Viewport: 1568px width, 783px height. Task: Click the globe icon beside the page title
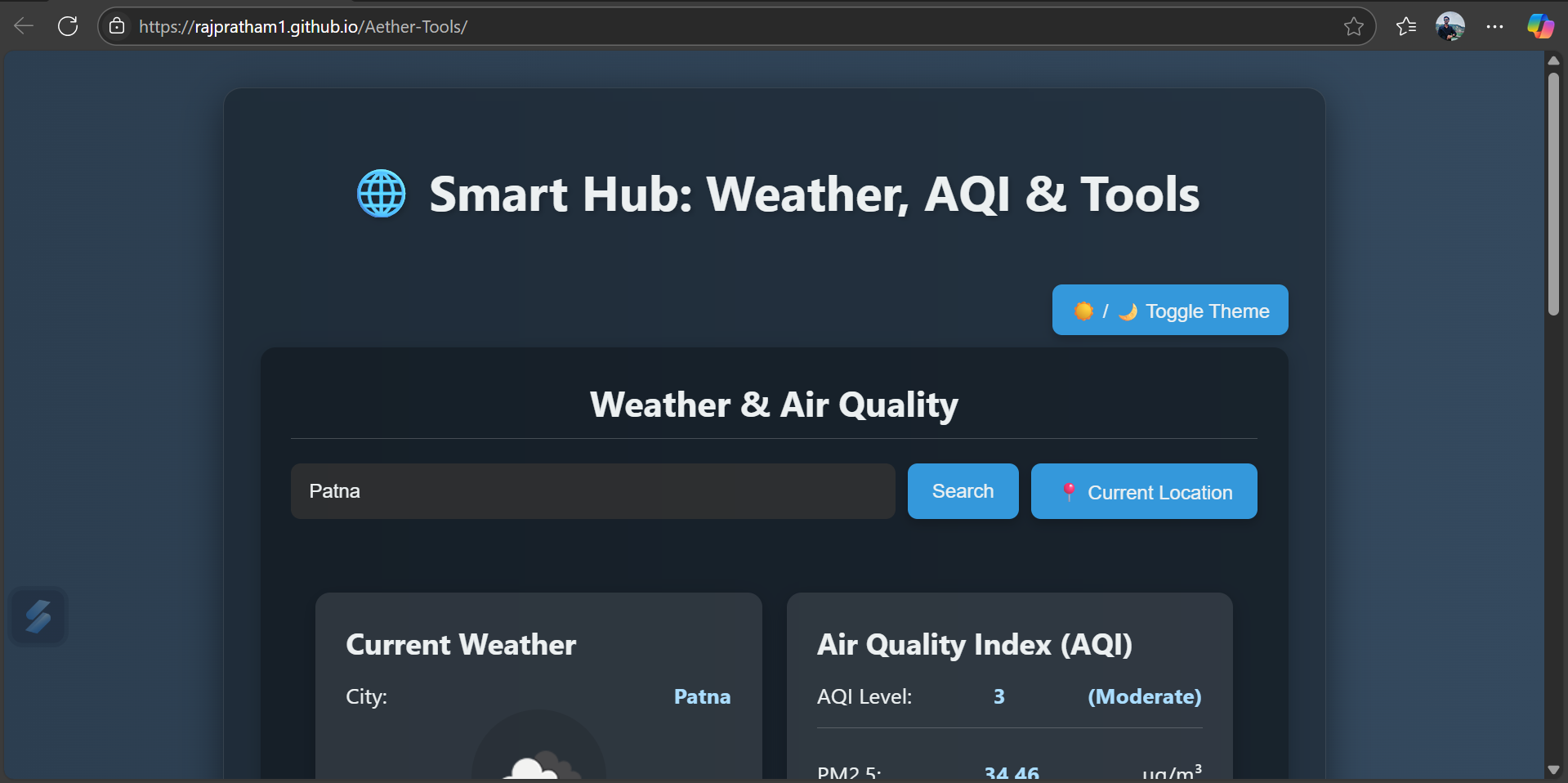click(x=381, y=194)
